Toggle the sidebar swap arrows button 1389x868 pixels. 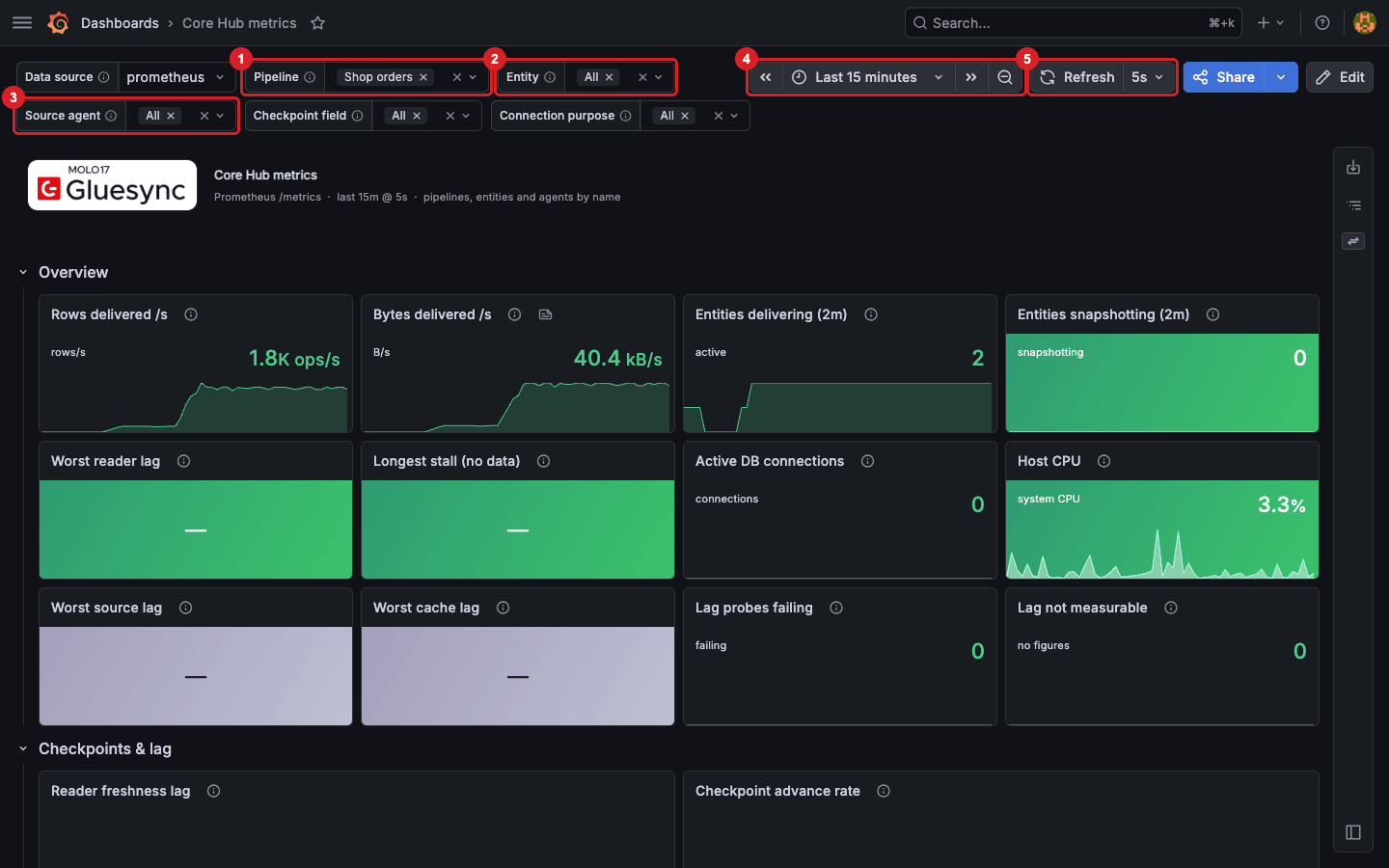click(x=1353, y=241)
